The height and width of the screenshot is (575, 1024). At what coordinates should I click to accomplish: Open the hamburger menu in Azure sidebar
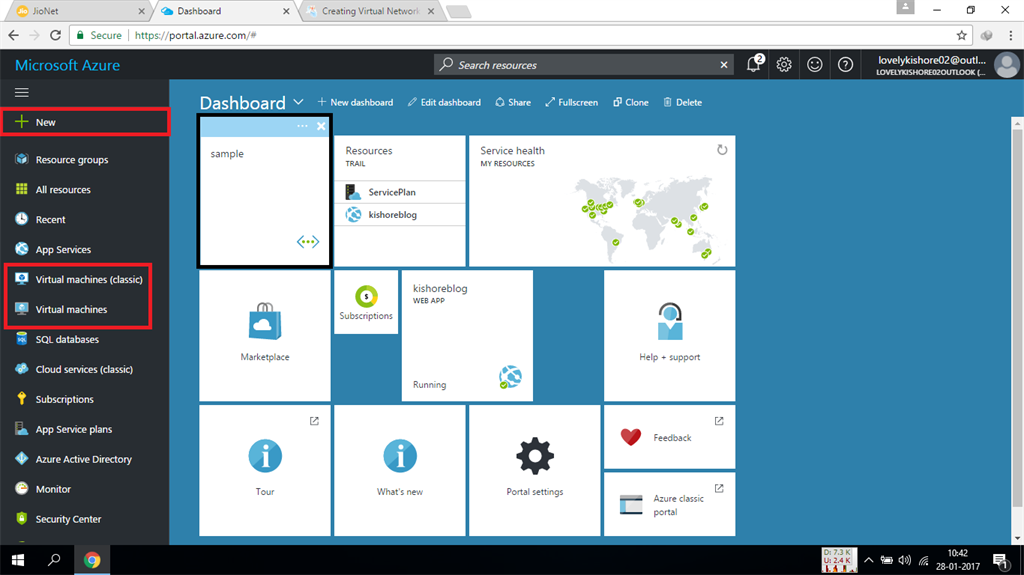(x=22, y=93)
